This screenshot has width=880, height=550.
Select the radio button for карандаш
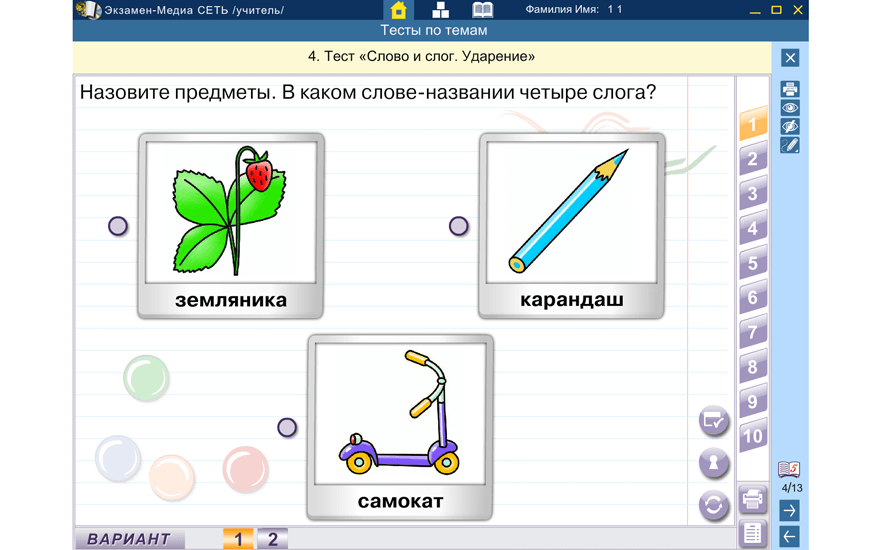[459, 226]
